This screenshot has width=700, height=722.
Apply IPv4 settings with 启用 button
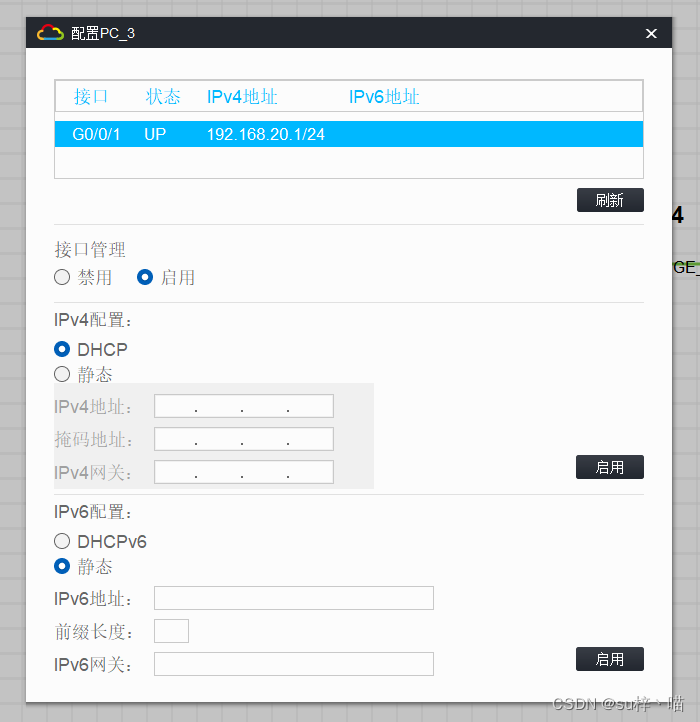pos(610,467)
